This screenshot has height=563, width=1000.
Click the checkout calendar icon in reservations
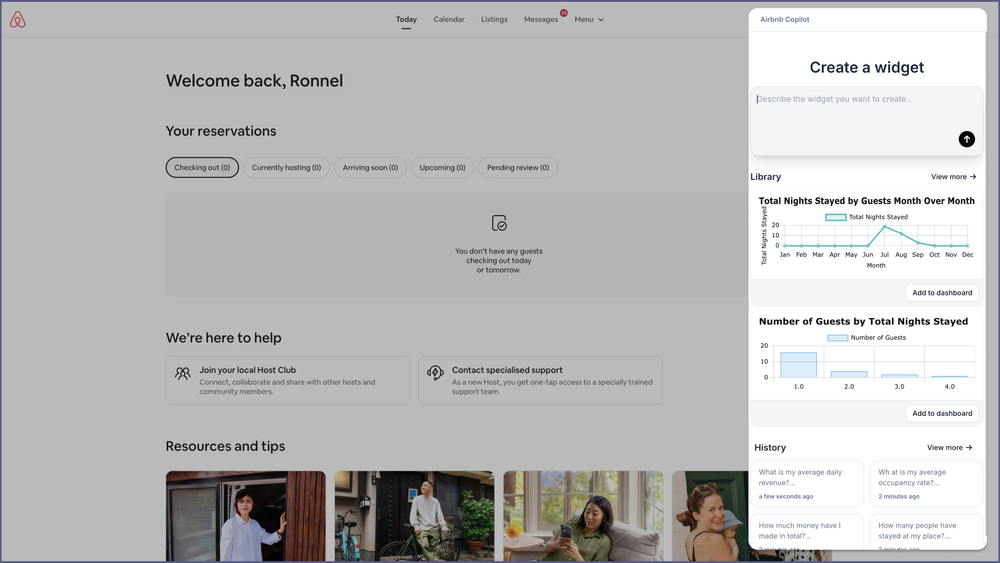click(x=500, y=223)
